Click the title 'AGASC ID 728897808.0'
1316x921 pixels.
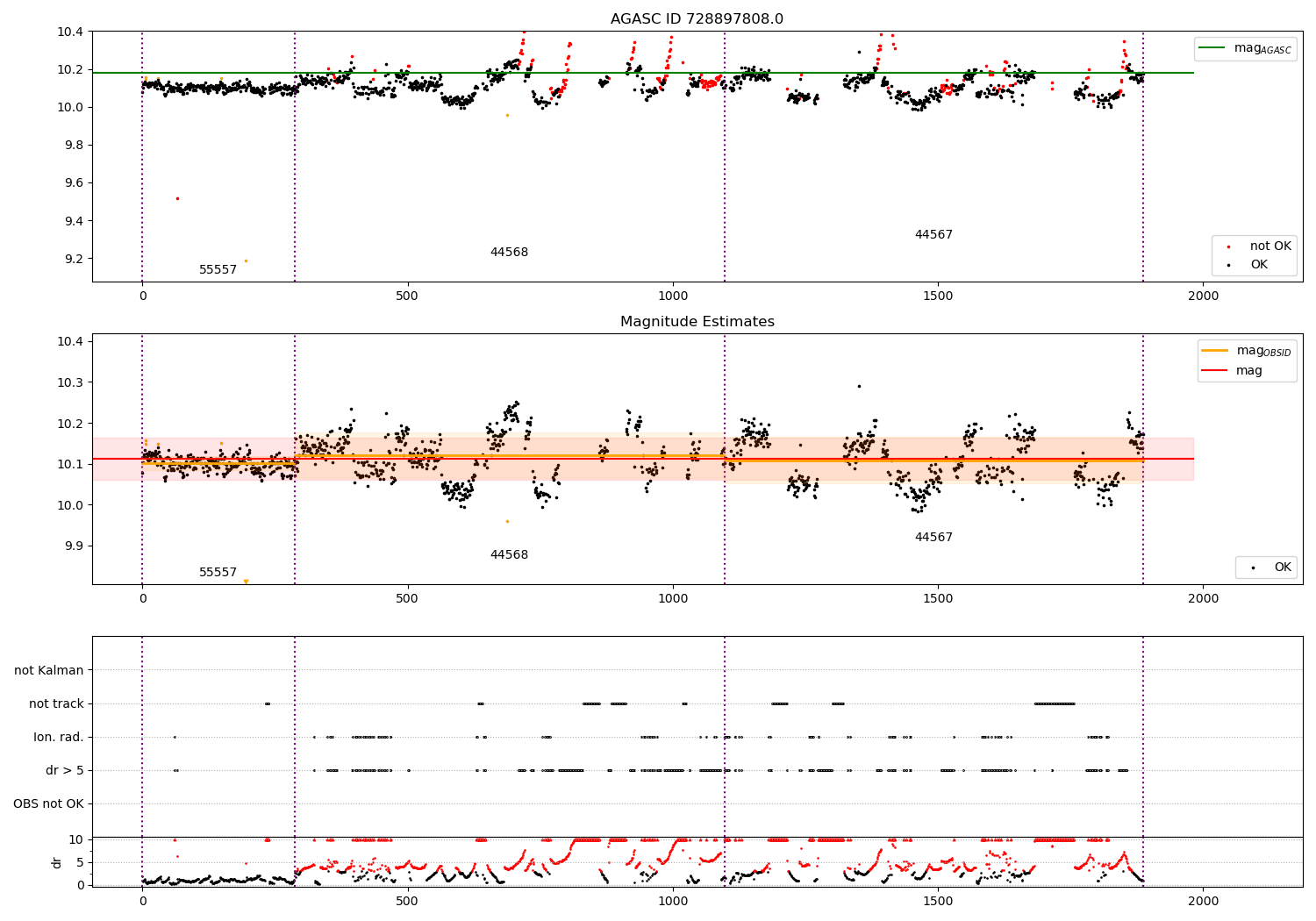point(697,18)
